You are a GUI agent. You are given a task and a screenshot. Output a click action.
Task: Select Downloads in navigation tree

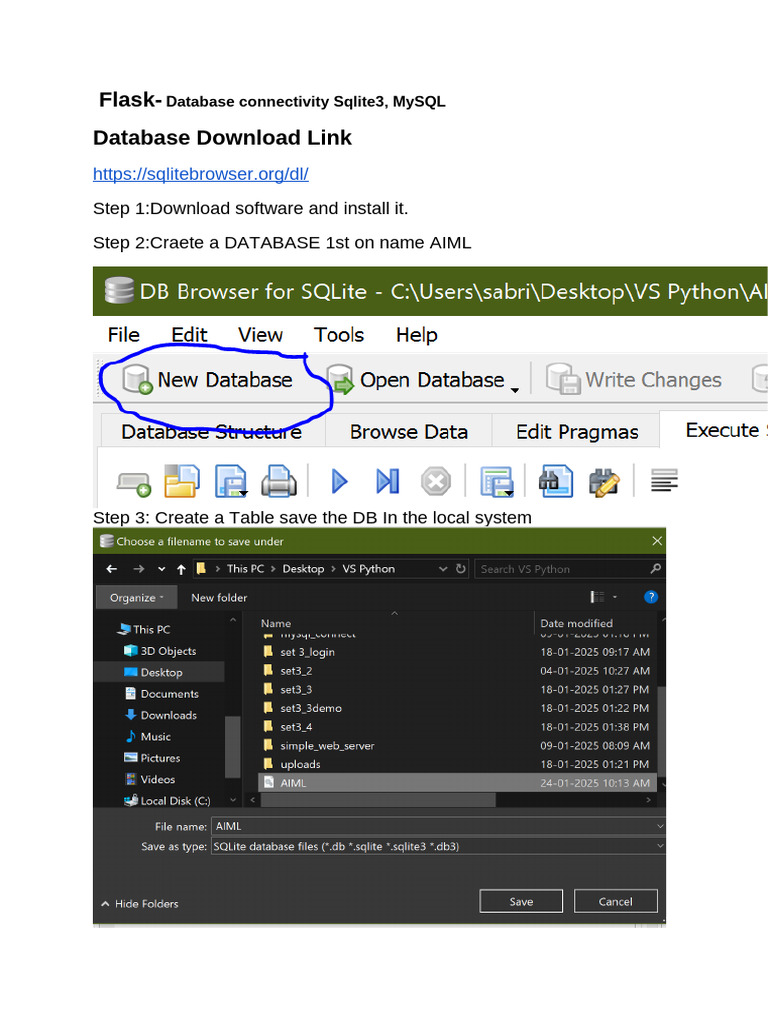[x=161, y=715]
